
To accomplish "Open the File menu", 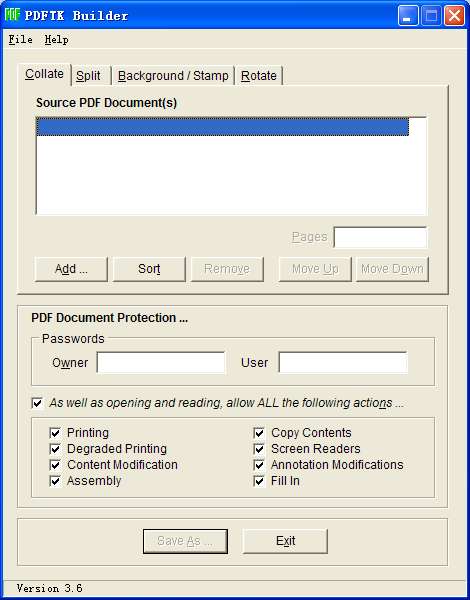I will pyautogui.click(x=20, y=39).
